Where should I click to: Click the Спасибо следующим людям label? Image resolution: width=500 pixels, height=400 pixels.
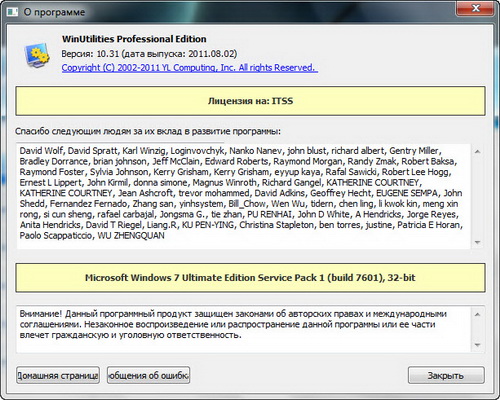pos(148,131)
